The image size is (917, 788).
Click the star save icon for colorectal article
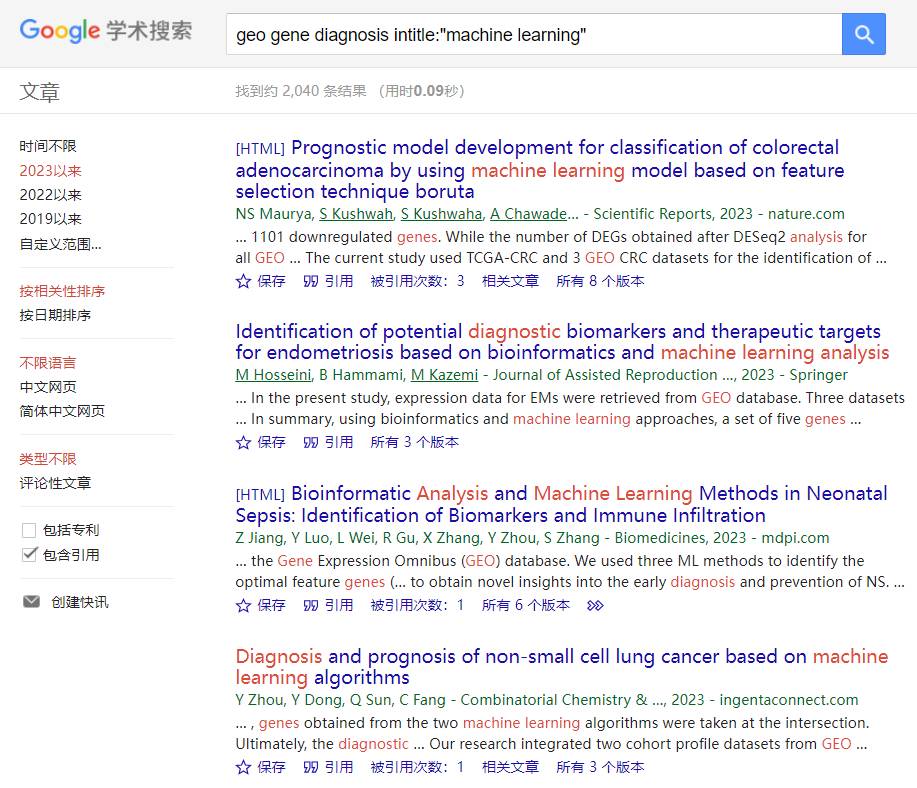point(243,281)
